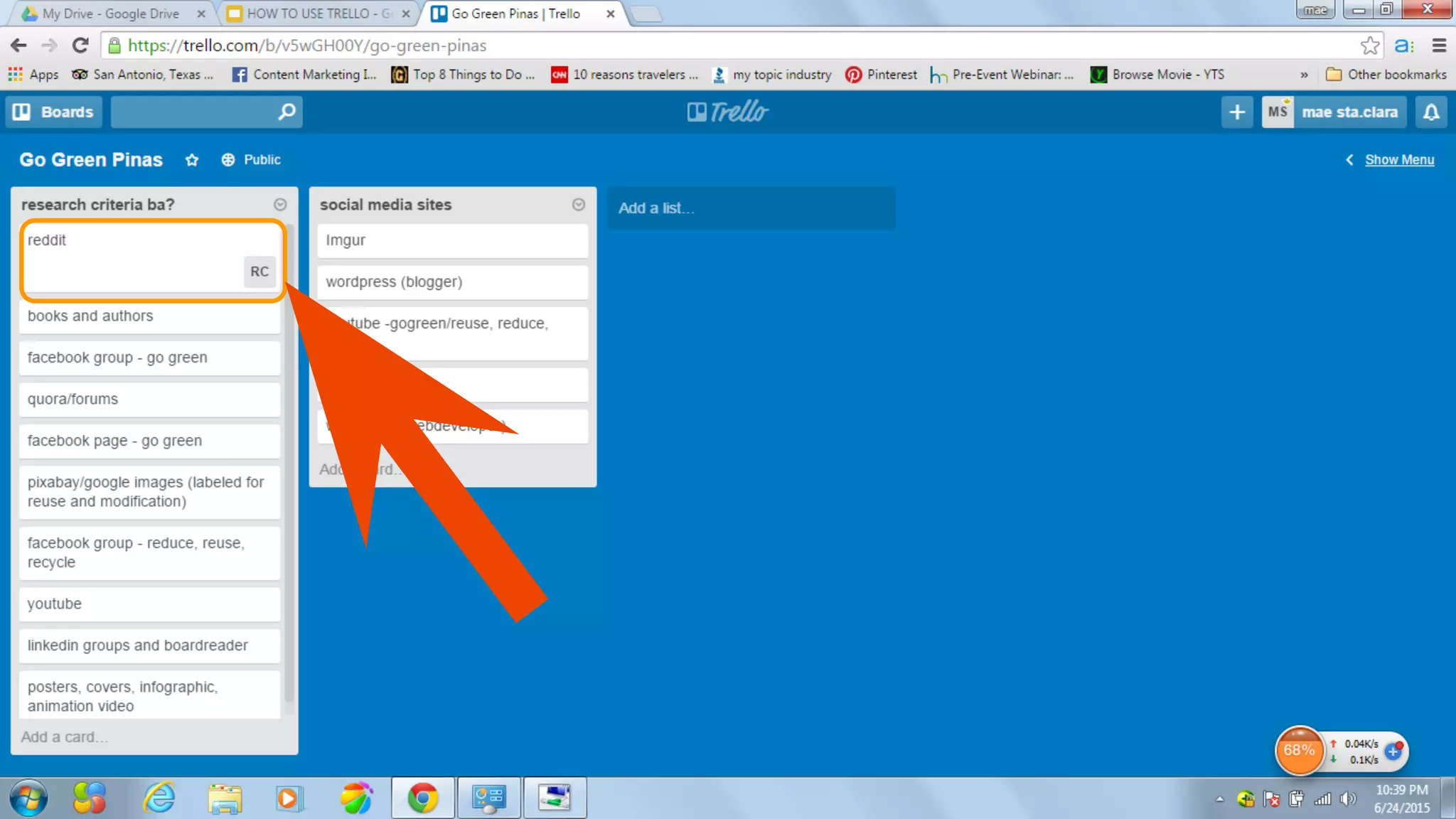Open the Boards menu button

pyautogui.click(x=54, y=112)
